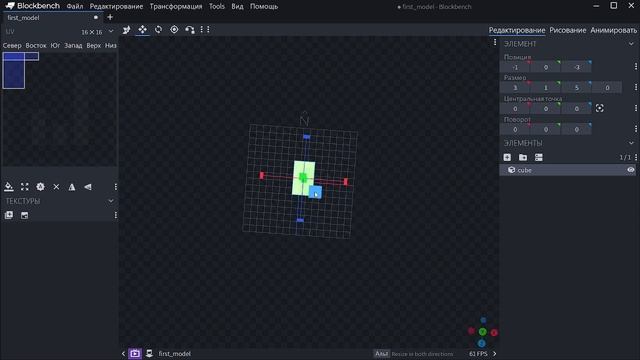Screen dimensions: 640x360
Task: Click the cube element type icon
Action: (x=511, y=170)
